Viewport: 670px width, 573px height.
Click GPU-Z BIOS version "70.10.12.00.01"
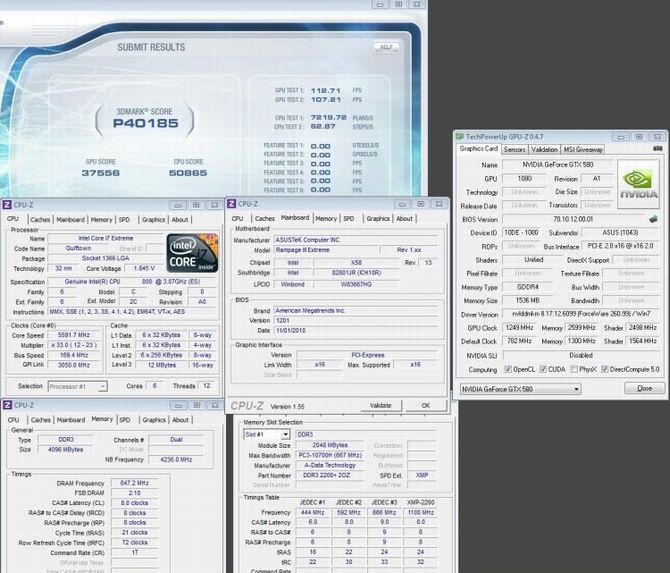pyautogui.click(x=573, y=219)
